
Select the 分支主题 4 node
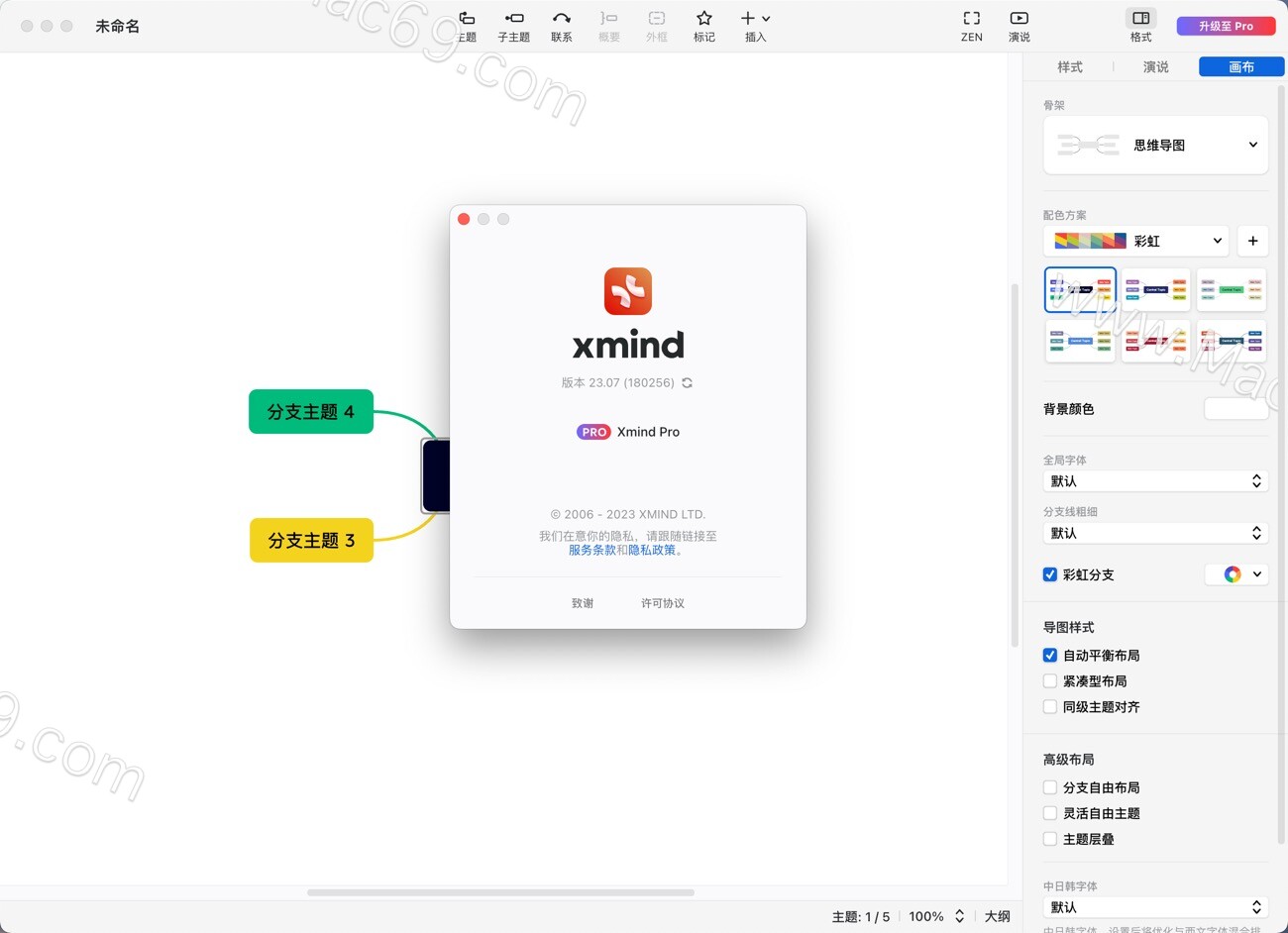click(x=311, y=411)
